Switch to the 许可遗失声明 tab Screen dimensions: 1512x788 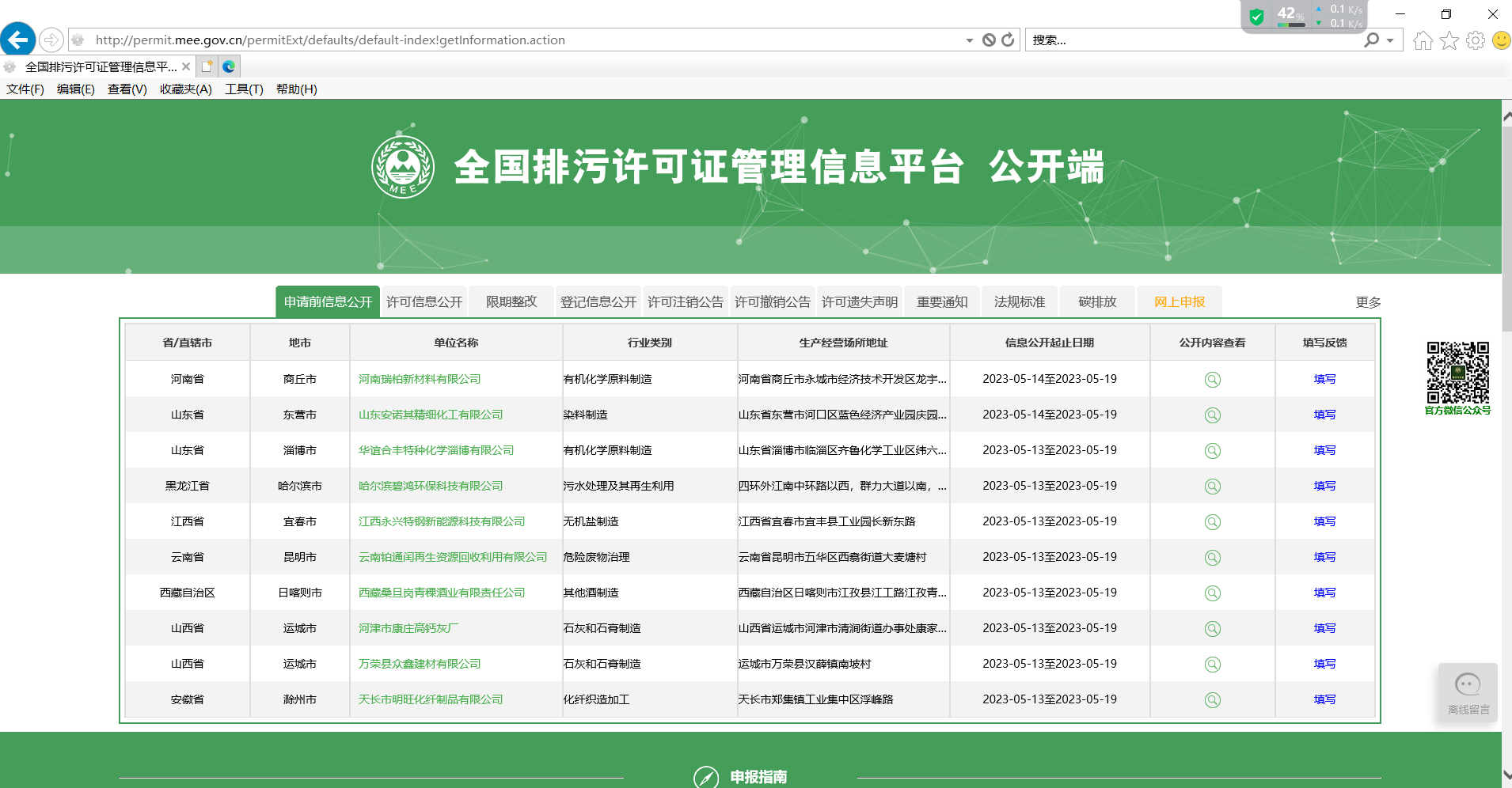click(860, 301)
